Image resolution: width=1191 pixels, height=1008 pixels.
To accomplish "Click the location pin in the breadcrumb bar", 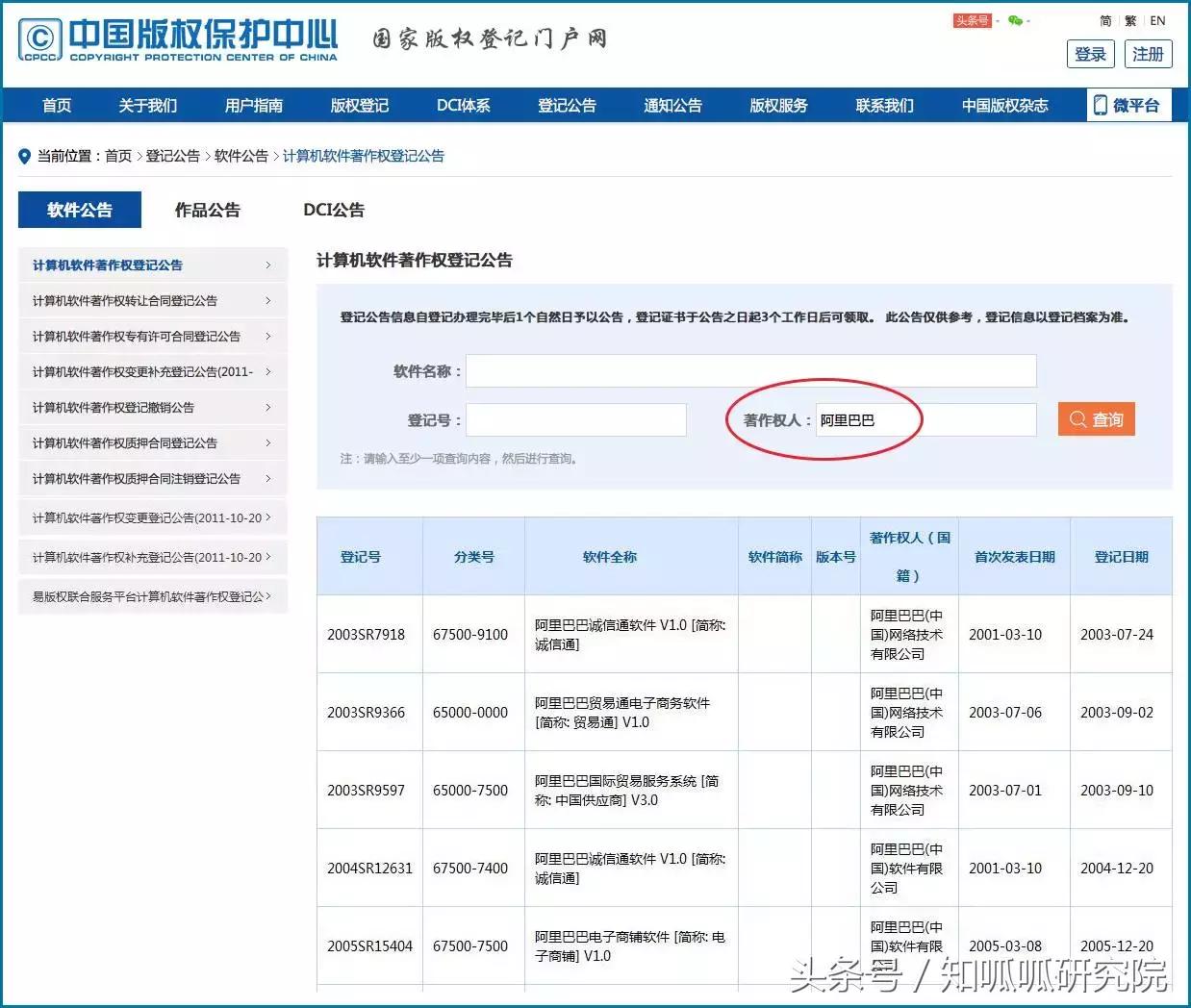I will [x=24, y=155].
